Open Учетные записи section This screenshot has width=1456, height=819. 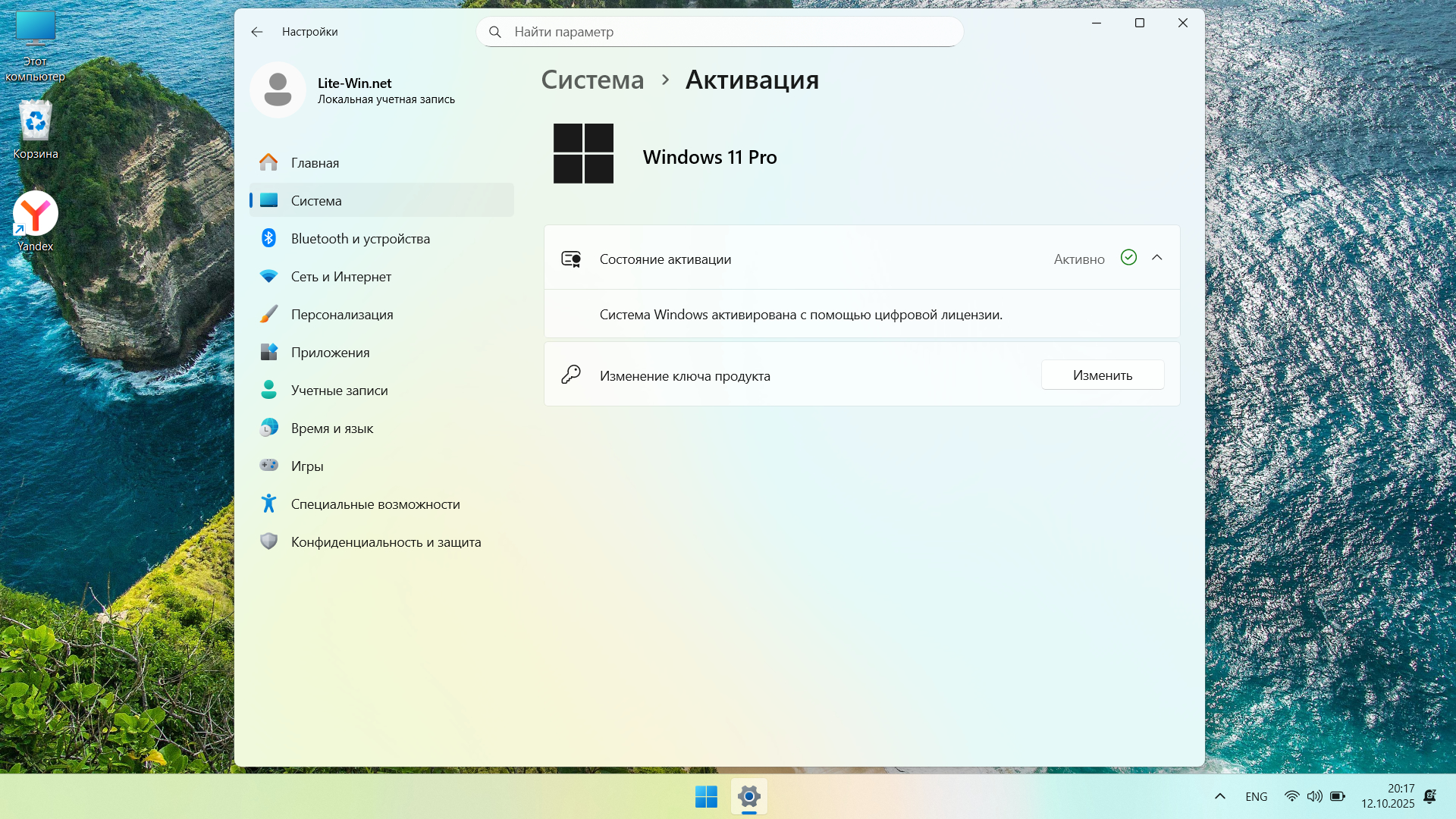(x=339, y=391)
